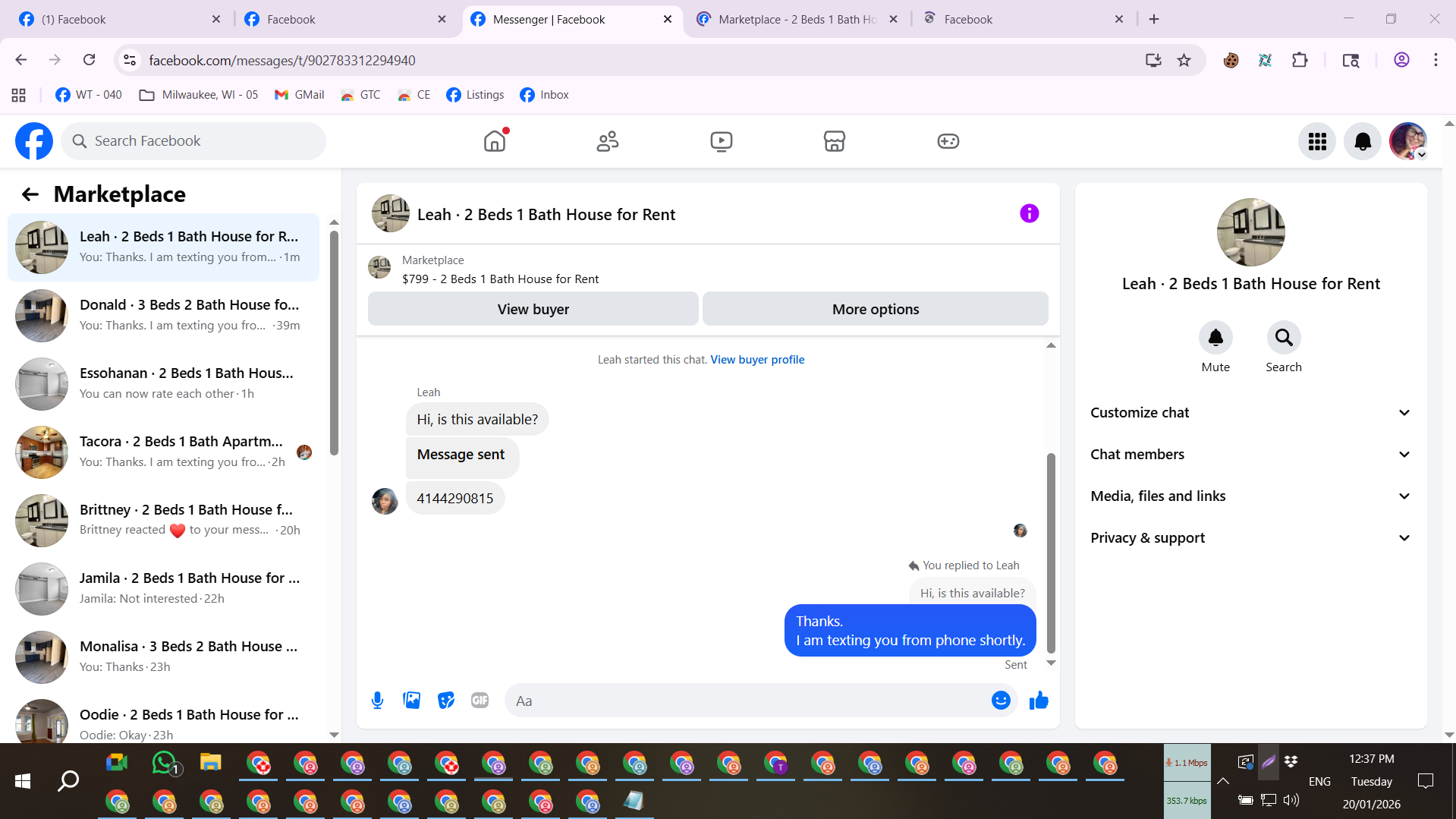1456x819 pixels.
Task: Open account profile picture menu
Action: (x=1408, y=141)
